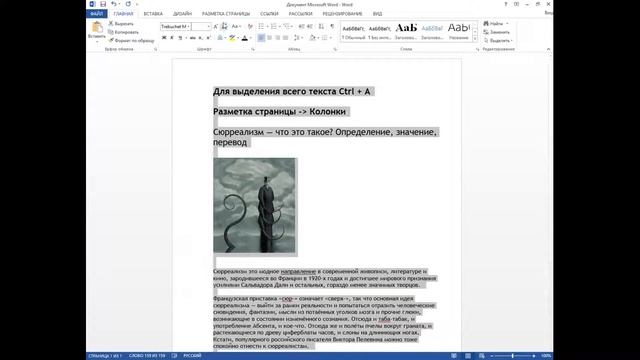The height and width of the screenshot is (360, 640).
Task: Open borders button
Action: (x=324, y=38)
